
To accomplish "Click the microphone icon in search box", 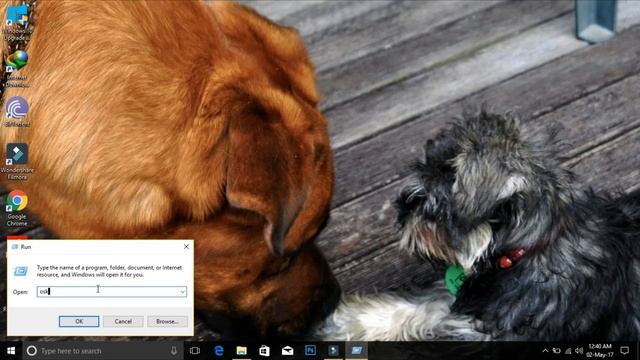I will [x=174, y=351].
